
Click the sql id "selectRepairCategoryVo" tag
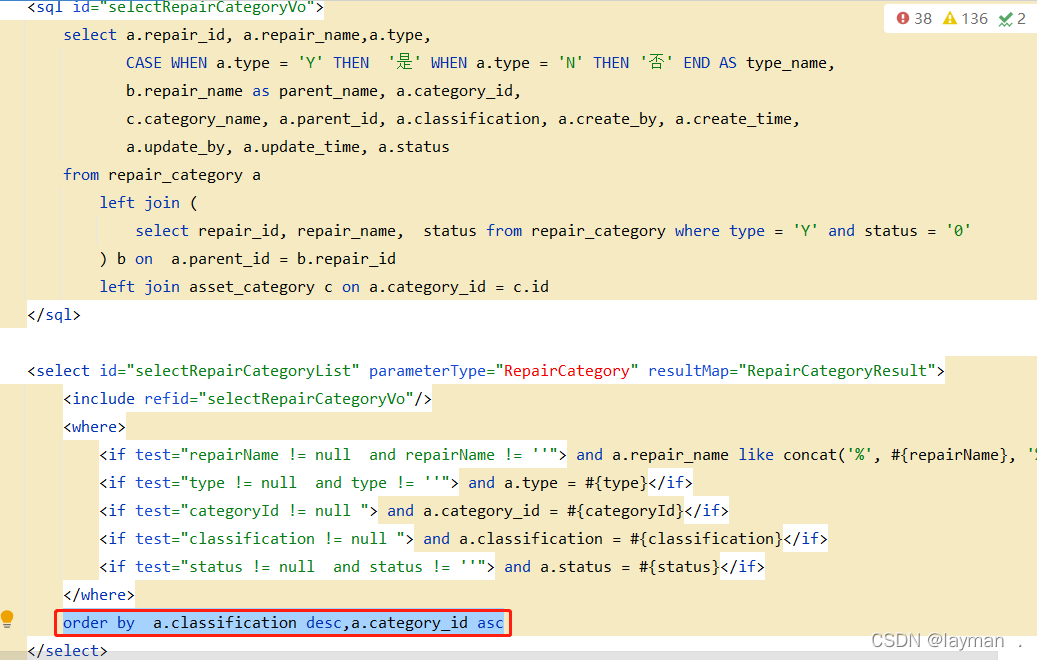point(175,8)
